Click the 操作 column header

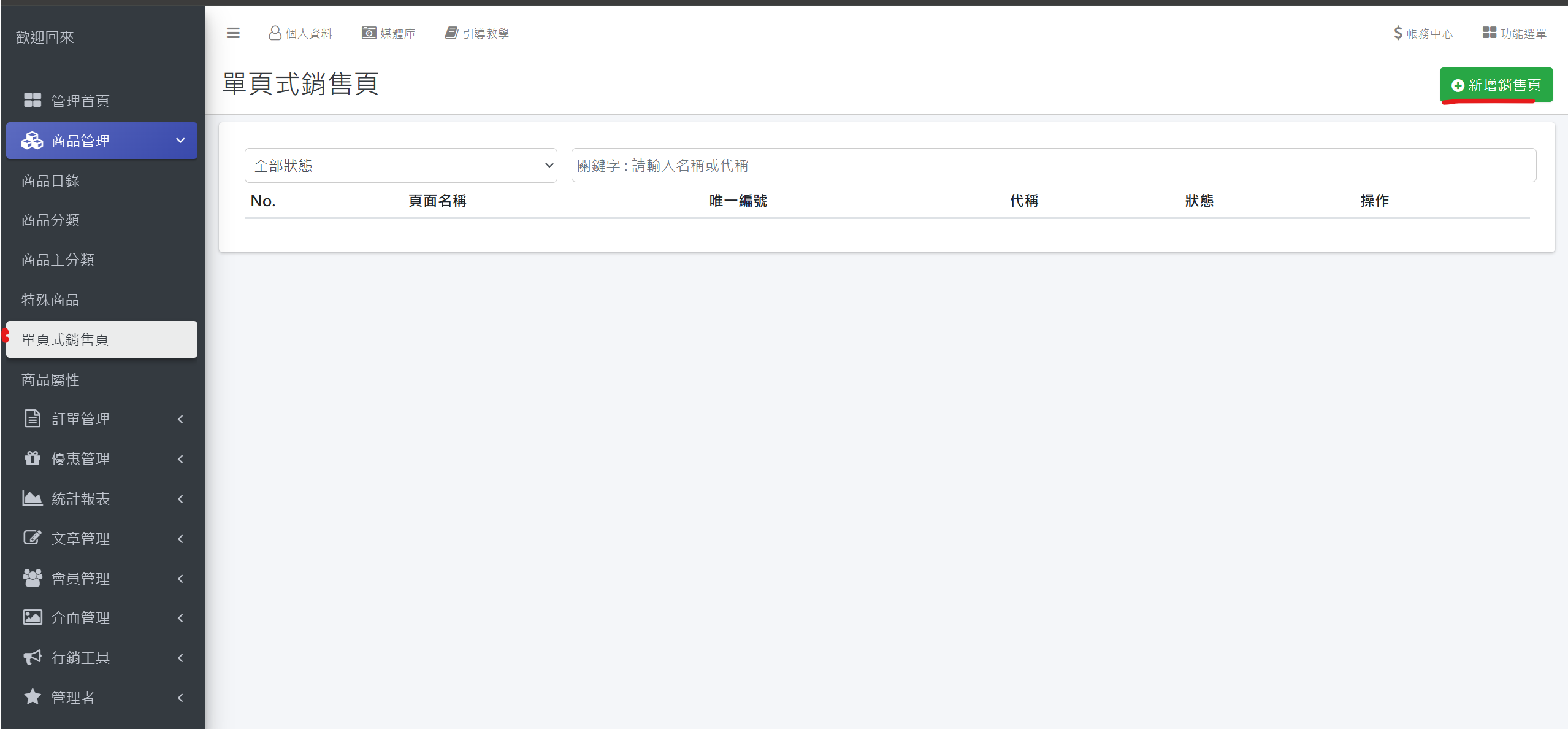1375,201
